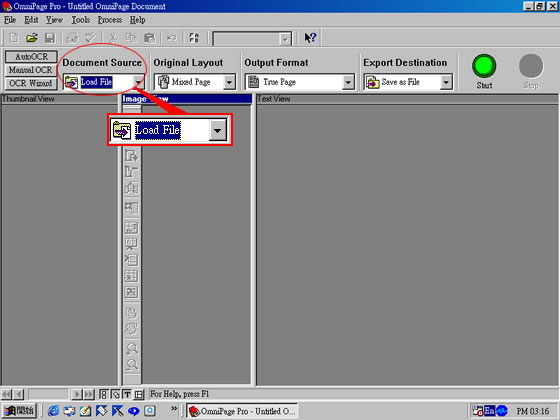The image size is (560, 420).
Task: Open the Document Source dropdown arrow
Action: point(138,82)
